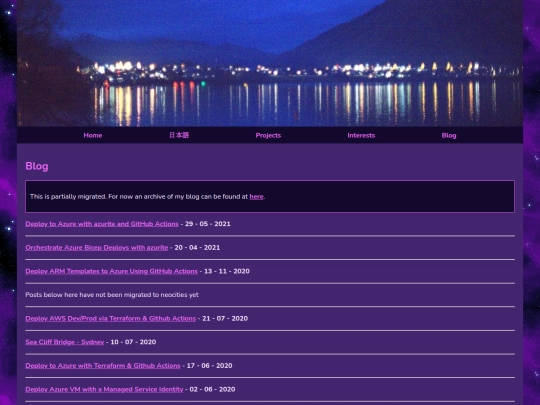Click date '10 - 07 - 2020'
The height and width of the screenshot is (405, 540).
coord(133,342)
